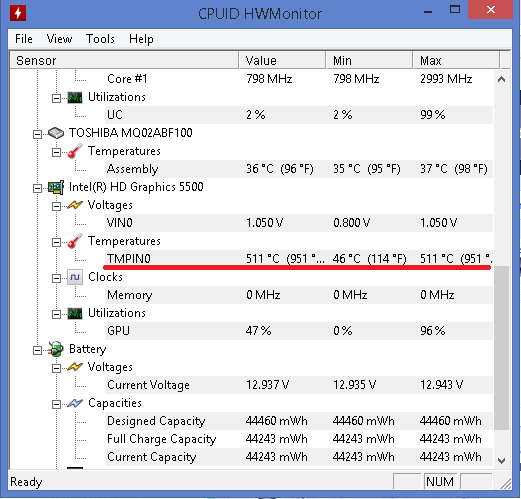Collapse the Clocks group under graphics

pyautogui.click(x=56, y=278)
